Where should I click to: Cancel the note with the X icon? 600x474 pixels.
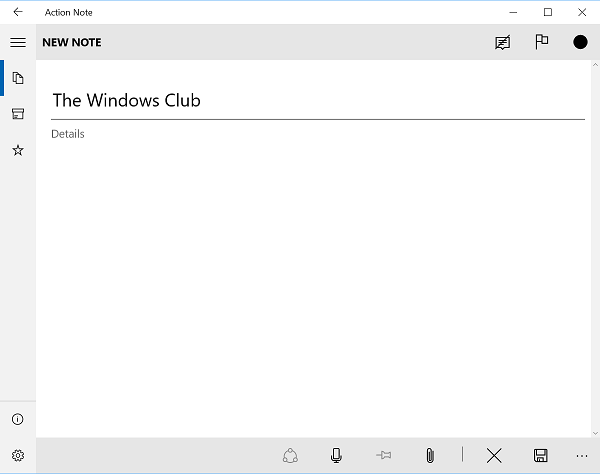[494, 456]
